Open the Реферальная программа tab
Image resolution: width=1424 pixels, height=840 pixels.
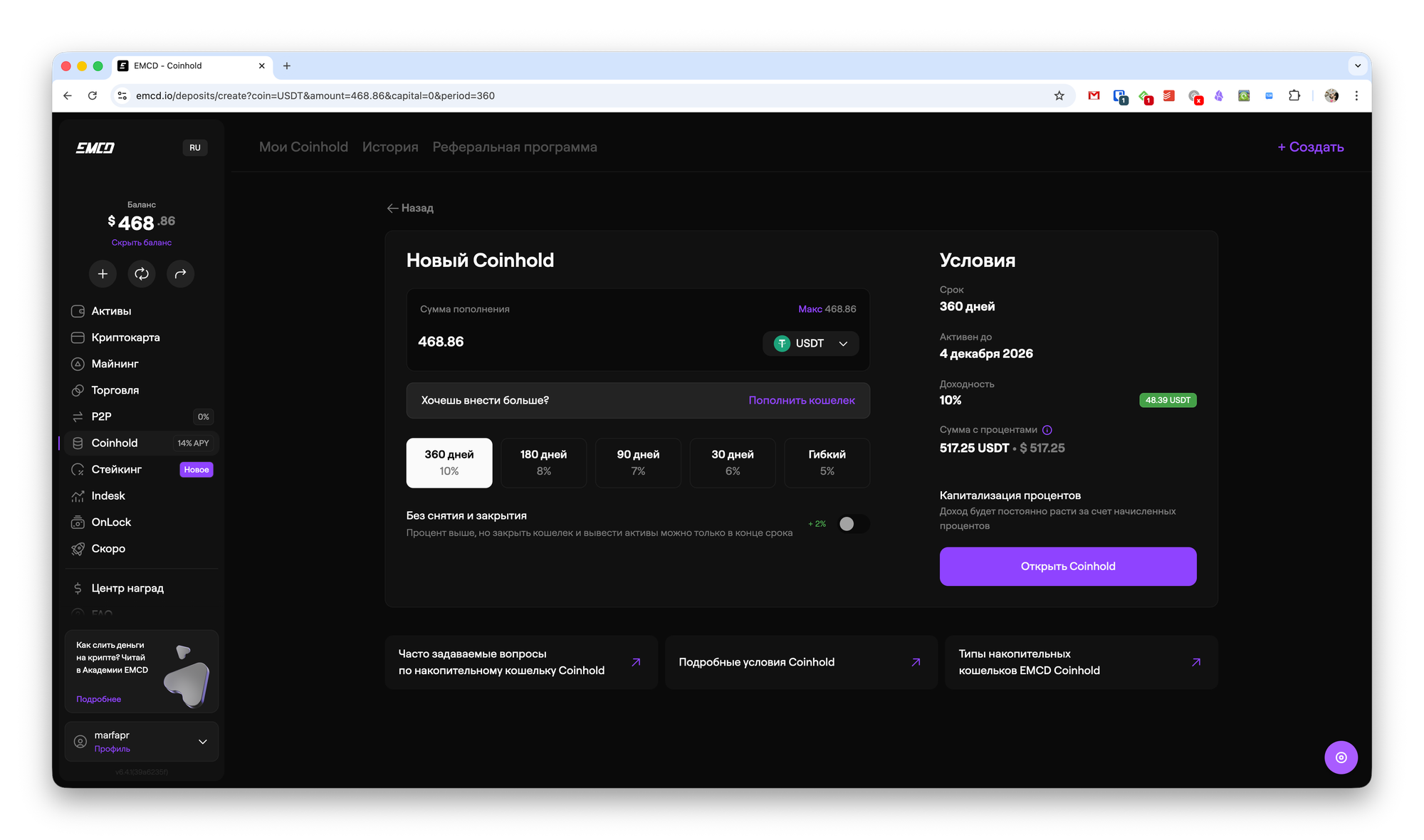click(514, 147)
